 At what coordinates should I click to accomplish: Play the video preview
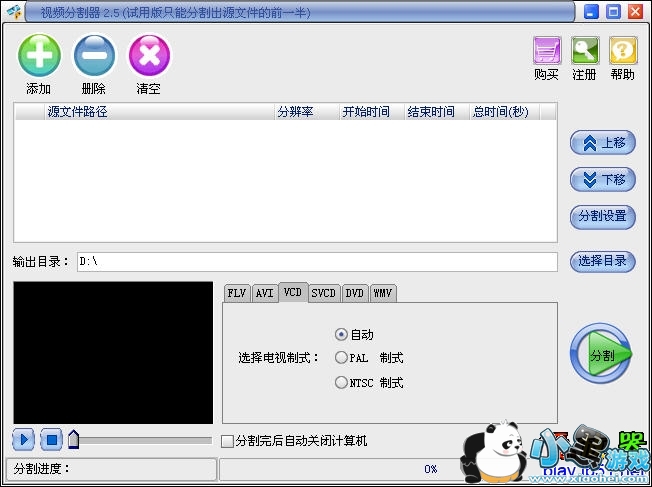23,440
